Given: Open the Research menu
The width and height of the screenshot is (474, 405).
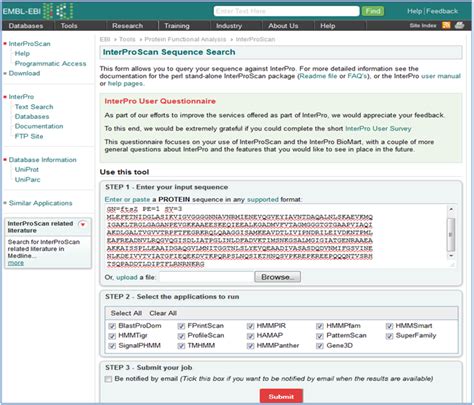Looking at the screenshot, I should [128, 26].
